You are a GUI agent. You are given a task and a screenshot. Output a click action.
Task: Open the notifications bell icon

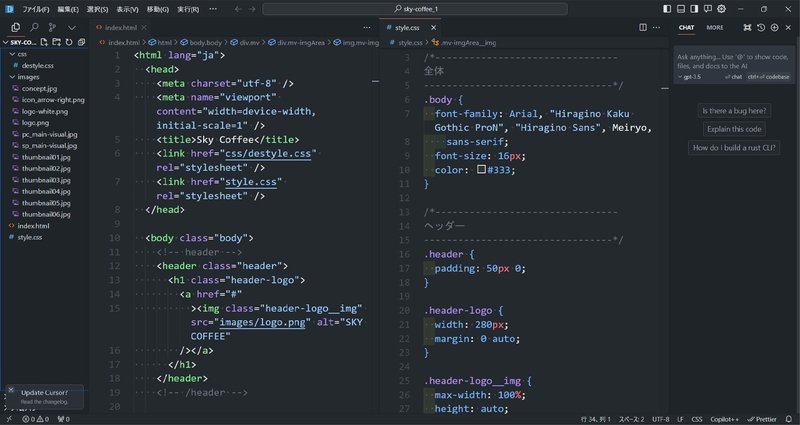tap(789, 419)
